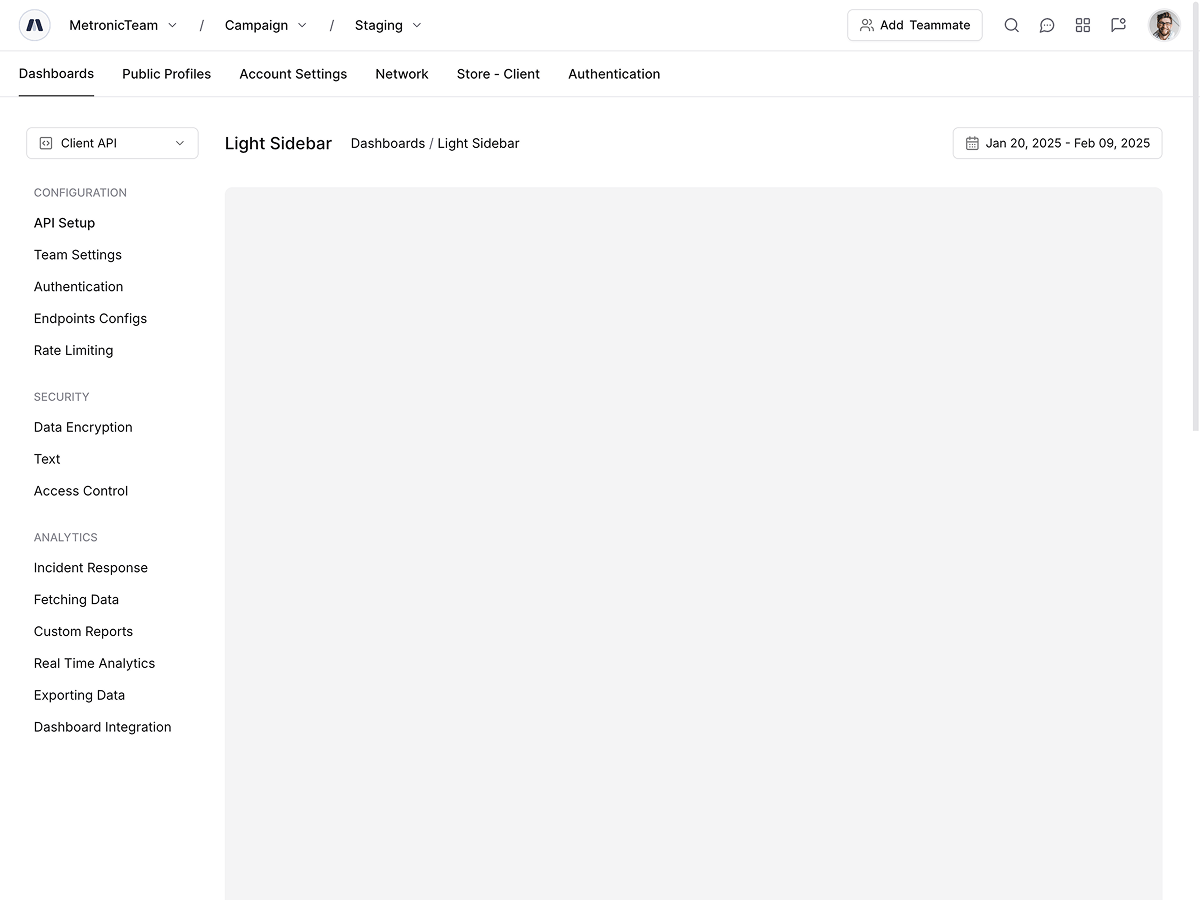Select the Store - Client tab

498,74
